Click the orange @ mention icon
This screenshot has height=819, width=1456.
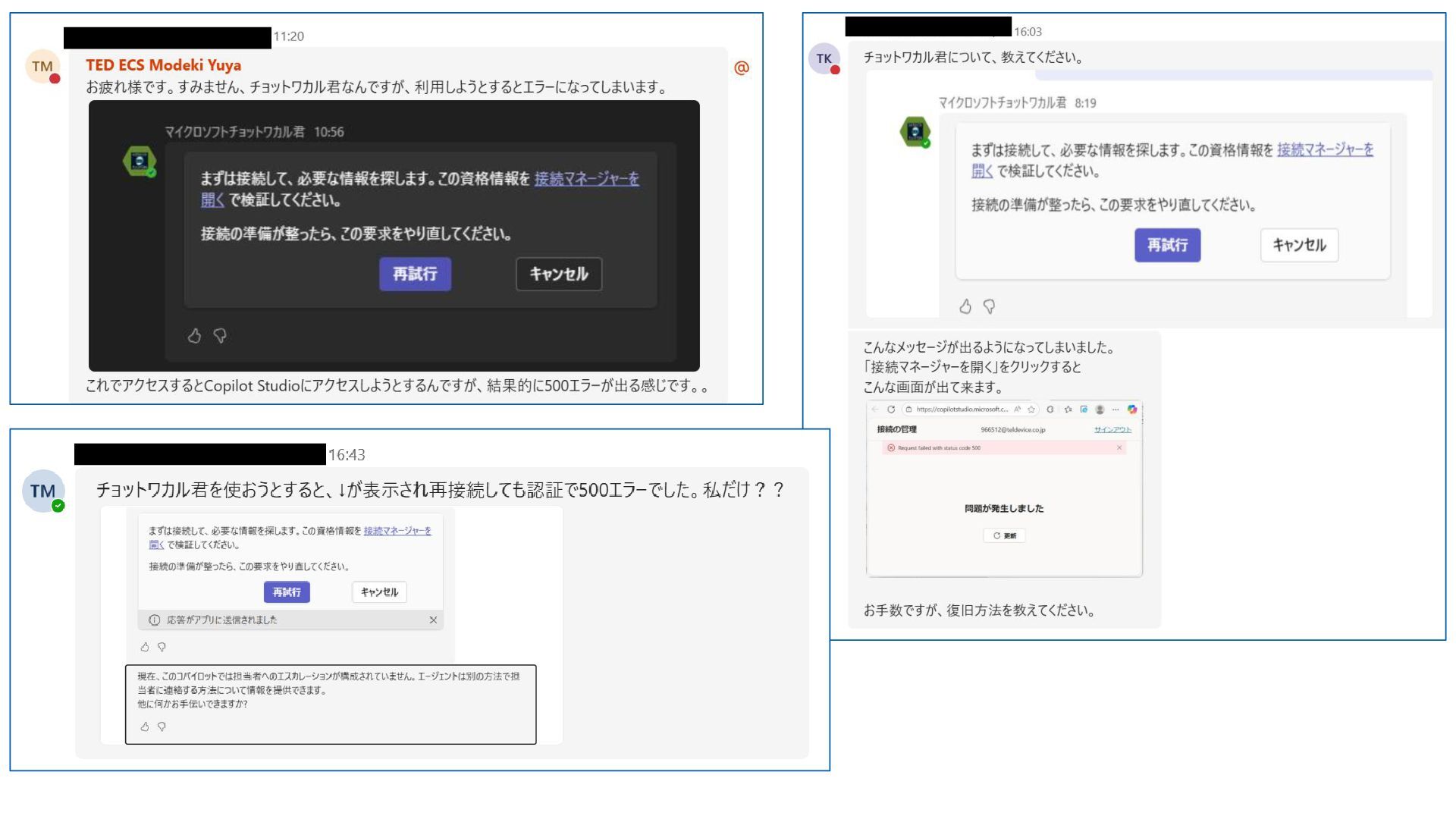[x=741, y=67]
